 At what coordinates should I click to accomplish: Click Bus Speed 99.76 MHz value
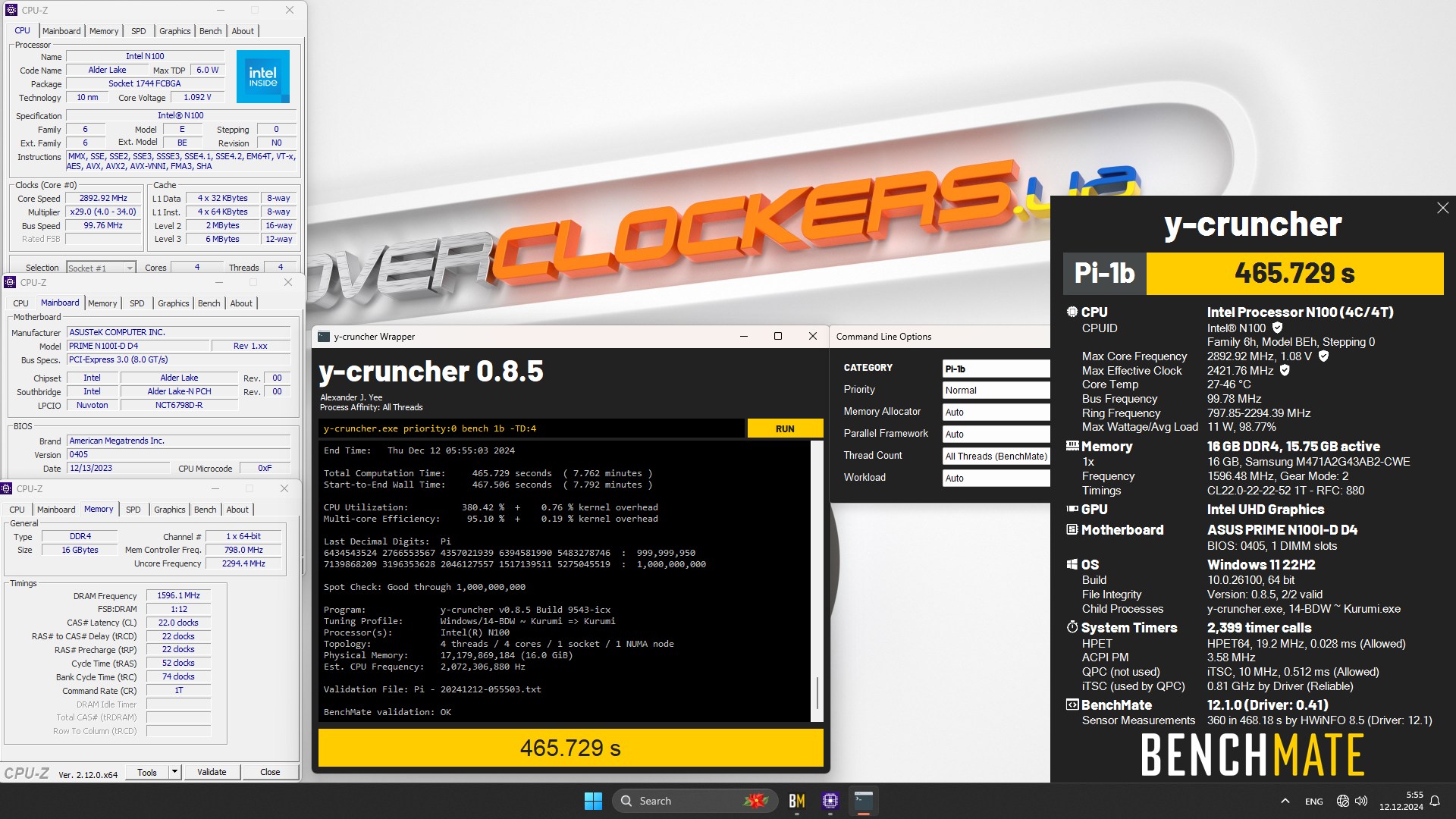(104, 225)
